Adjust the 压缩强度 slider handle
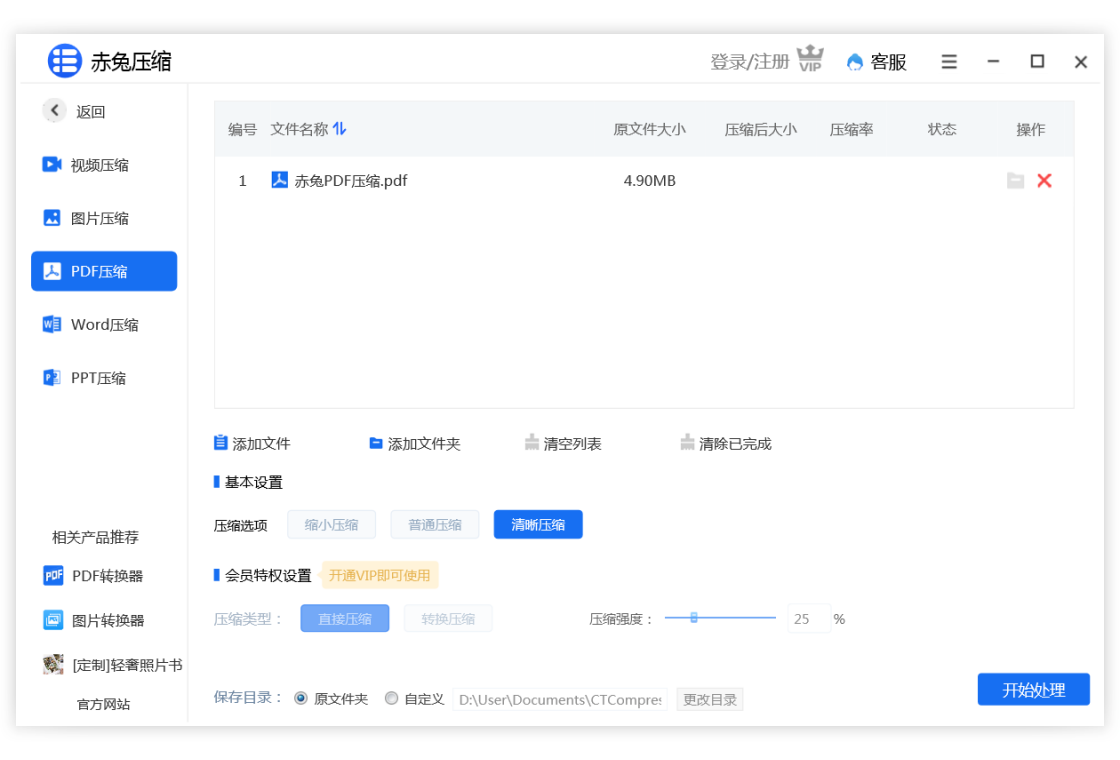The image size is (1120, 760). 694,618
